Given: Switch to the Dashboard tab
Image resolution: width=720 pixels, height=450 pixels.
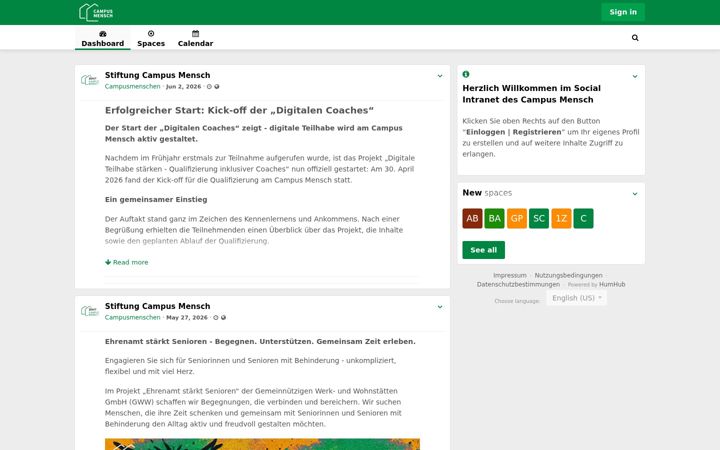Looking at the screenshot, I should [x=102, y=38].
